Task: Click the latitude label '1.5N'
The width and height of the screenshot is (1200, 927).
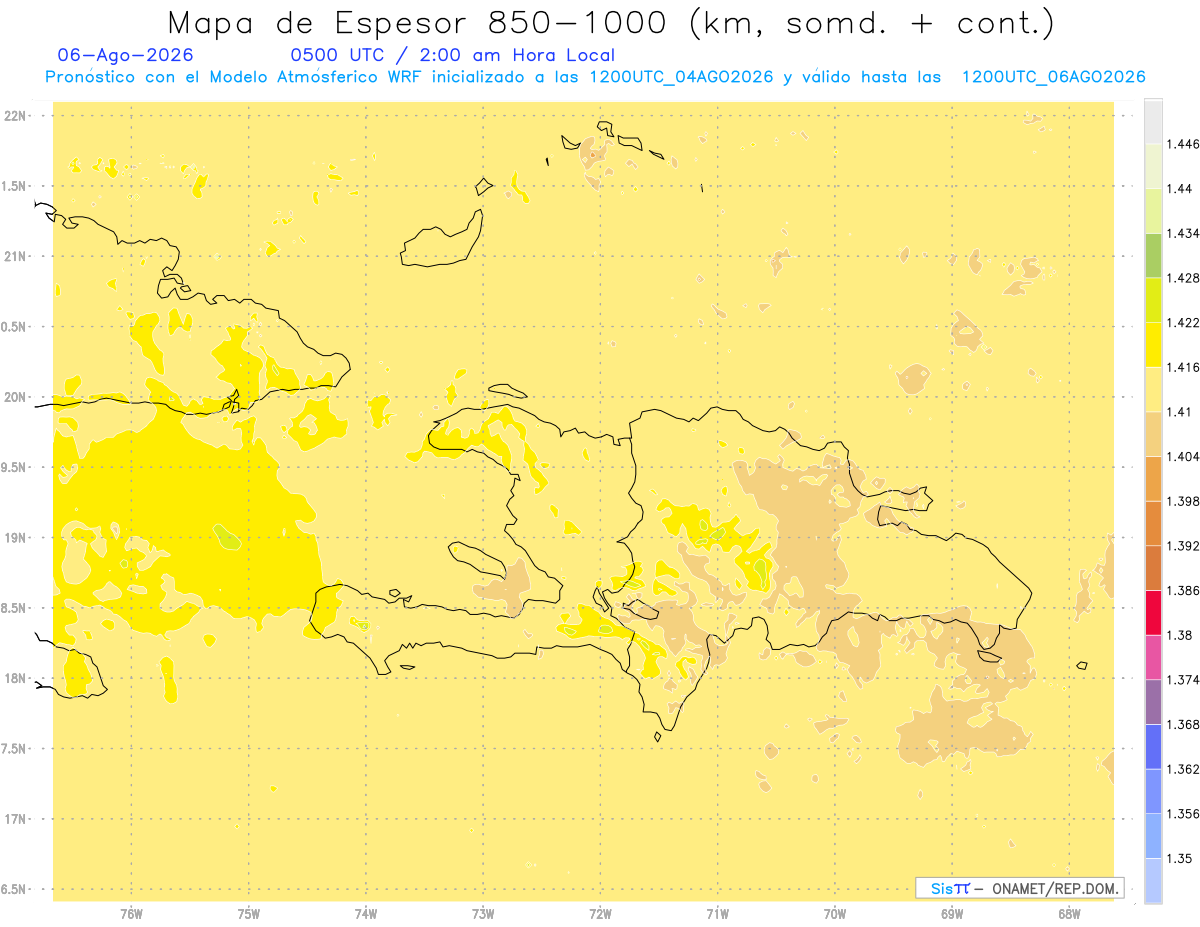Action: pos(15,186)
